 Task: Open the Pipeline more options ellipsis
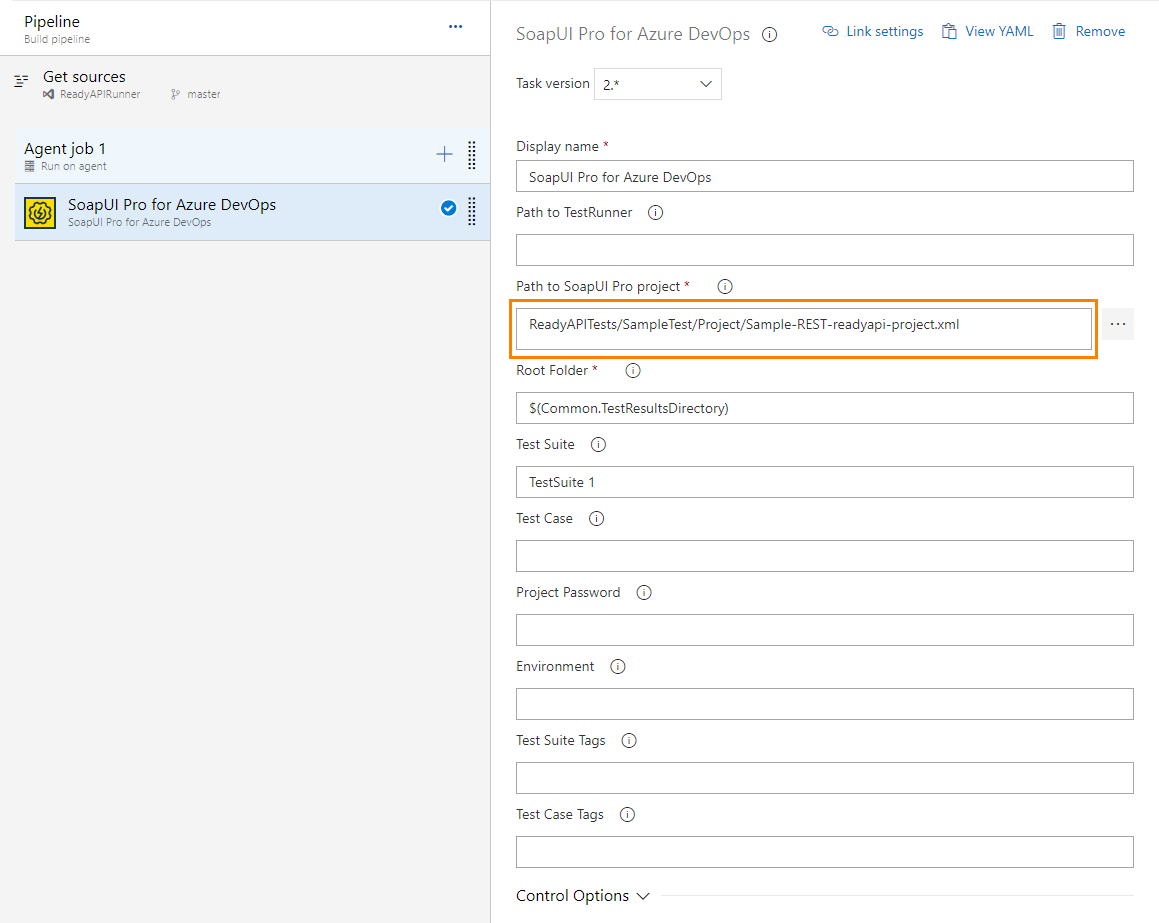(x=455, y=27)
